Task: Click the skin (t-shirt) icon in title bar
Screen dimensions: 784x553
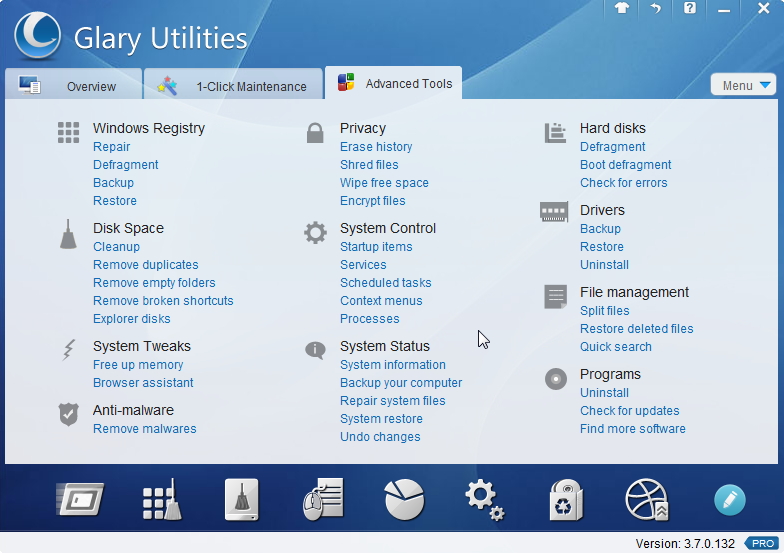Action: [x=622, y=8]
